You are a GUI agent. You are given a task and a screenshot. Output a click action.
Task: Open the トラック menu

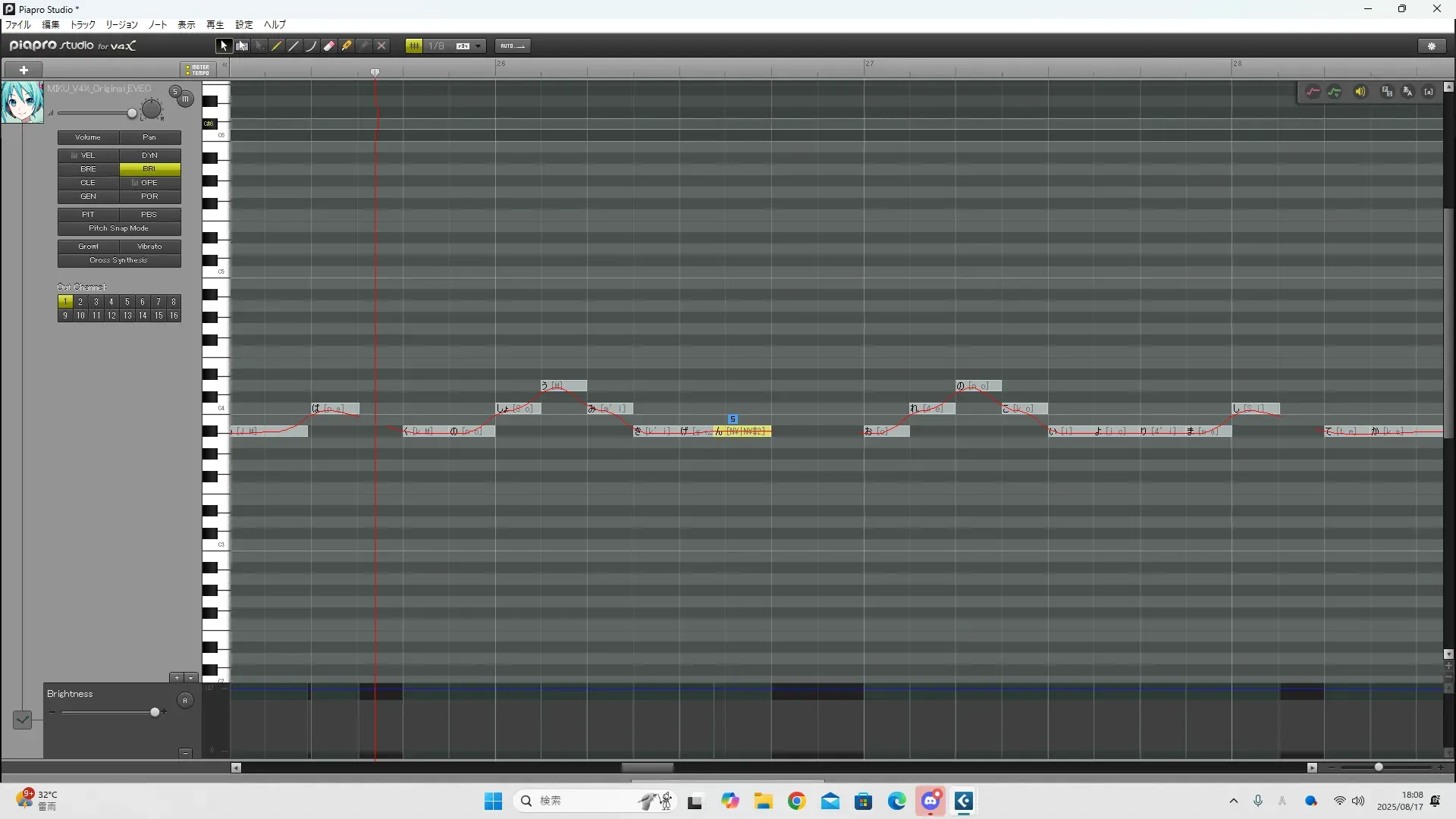(83, 25)
